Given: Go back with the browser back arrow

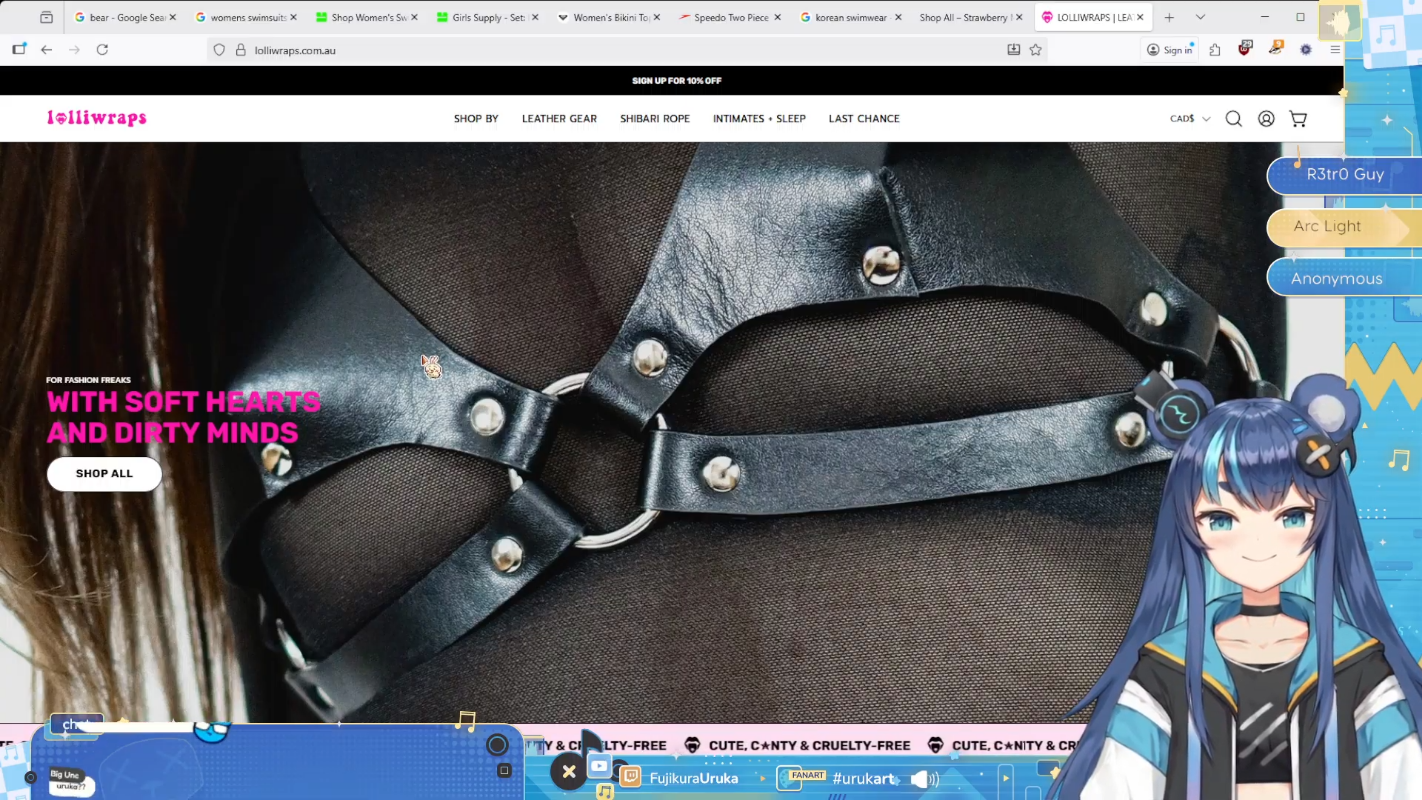Looking at the screenshot, I should (46, 49).
